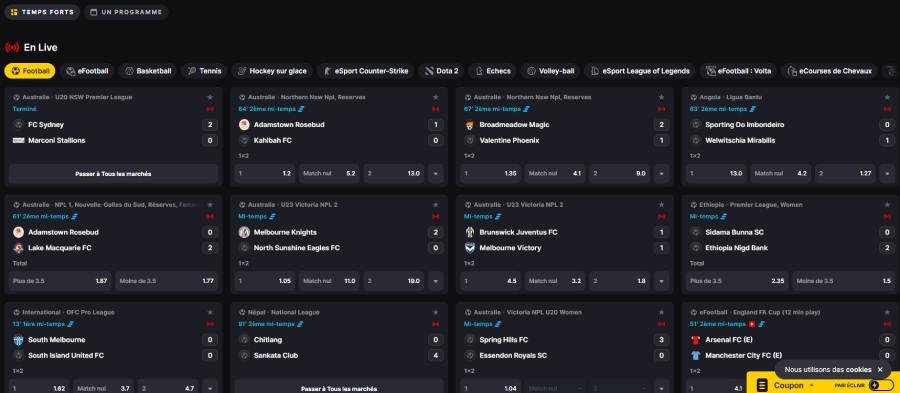Screen dimensions: 900x393
Task: Open live stats icon for Broadmeadow Magic match
Action: point(527,109)
